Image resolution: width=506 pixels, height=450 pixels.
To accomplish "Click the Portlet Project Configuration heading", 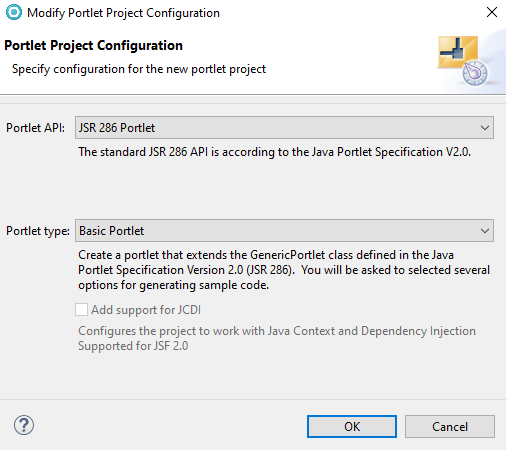I will coord(93,46).
